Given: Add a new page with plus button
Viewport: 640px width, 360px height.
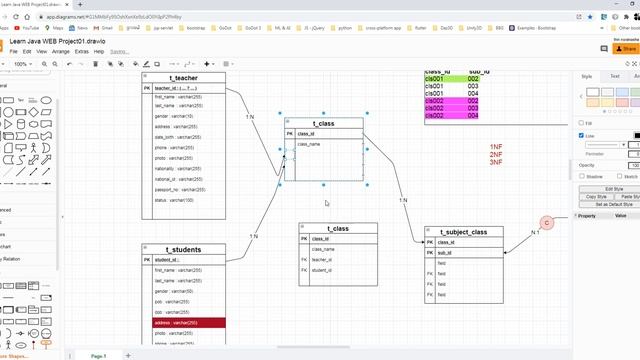Looking at the screenshot, I should pyautogui.click(x=128, y=356).
